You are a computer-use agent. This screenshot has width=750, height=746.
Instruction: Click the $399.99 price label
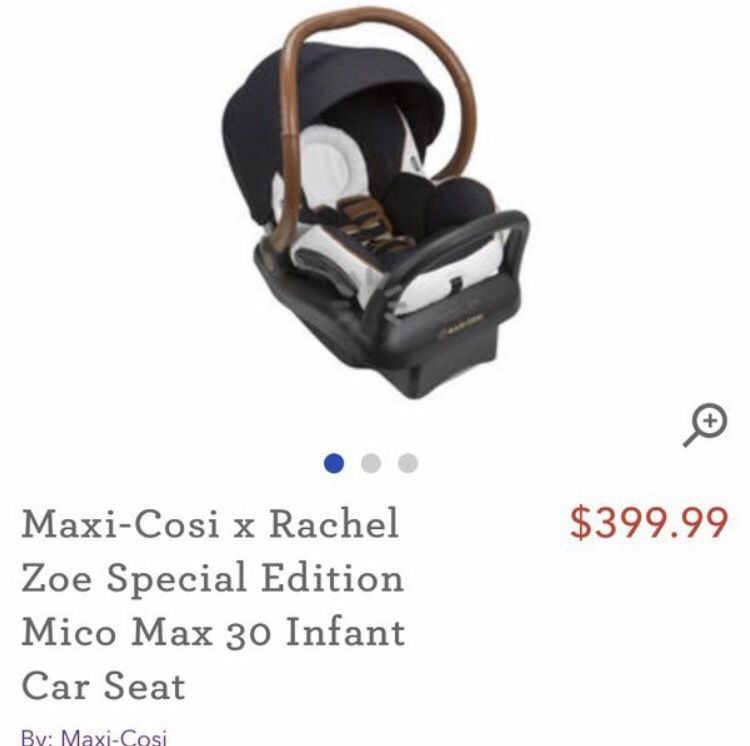[649, 524]
